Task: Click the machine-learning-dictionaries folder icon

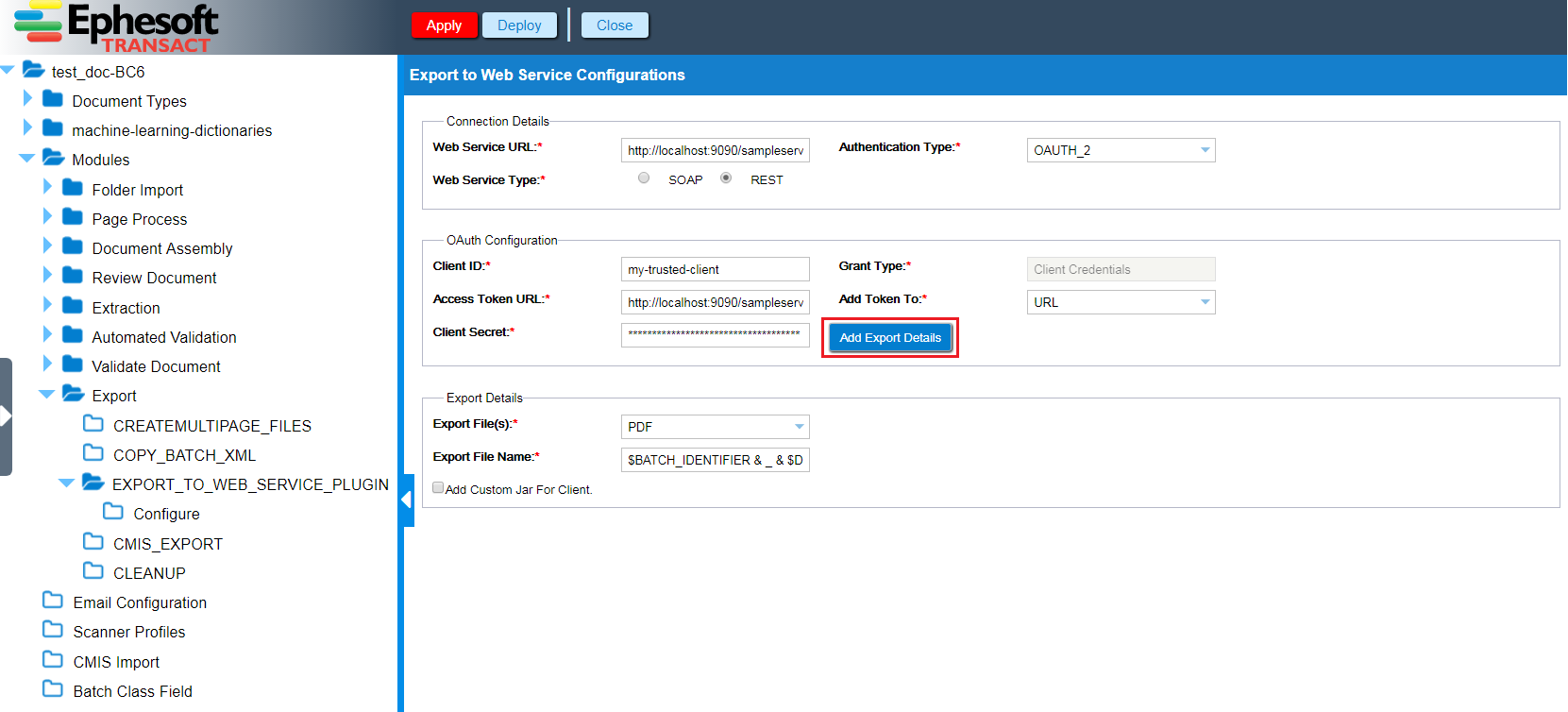Action: pyautogui.click(x=53, y=128)
